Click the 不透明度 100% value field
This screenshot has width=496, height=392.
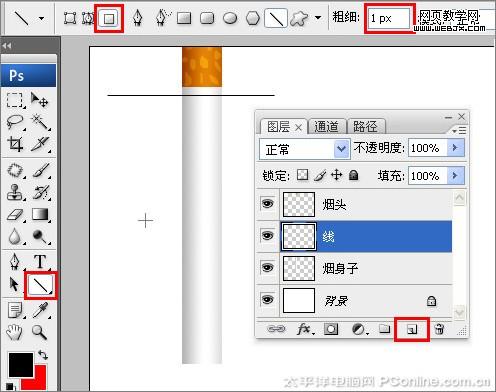click(428, 148)
